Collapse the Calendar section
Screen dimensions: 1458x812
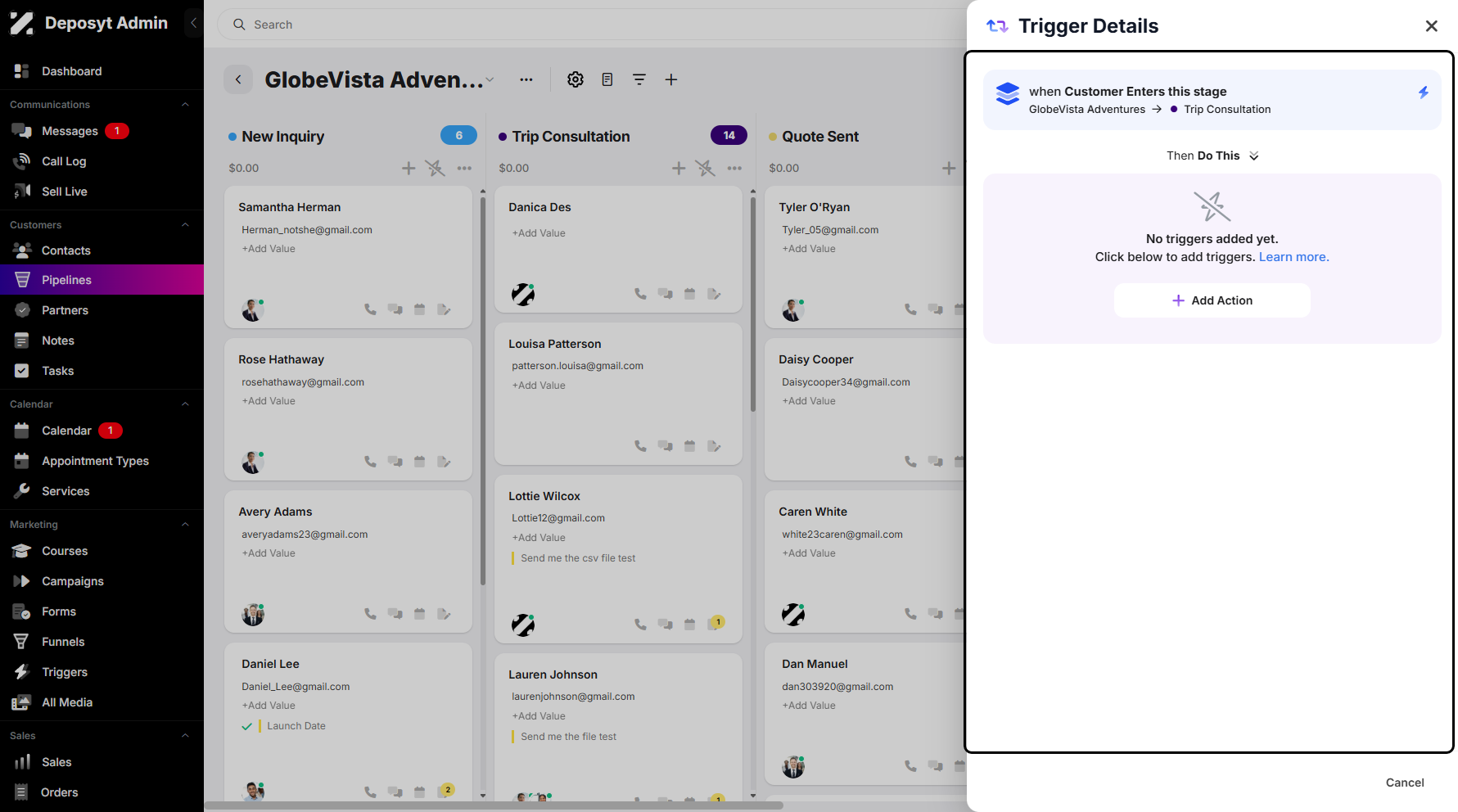click(x=185, y=404)
